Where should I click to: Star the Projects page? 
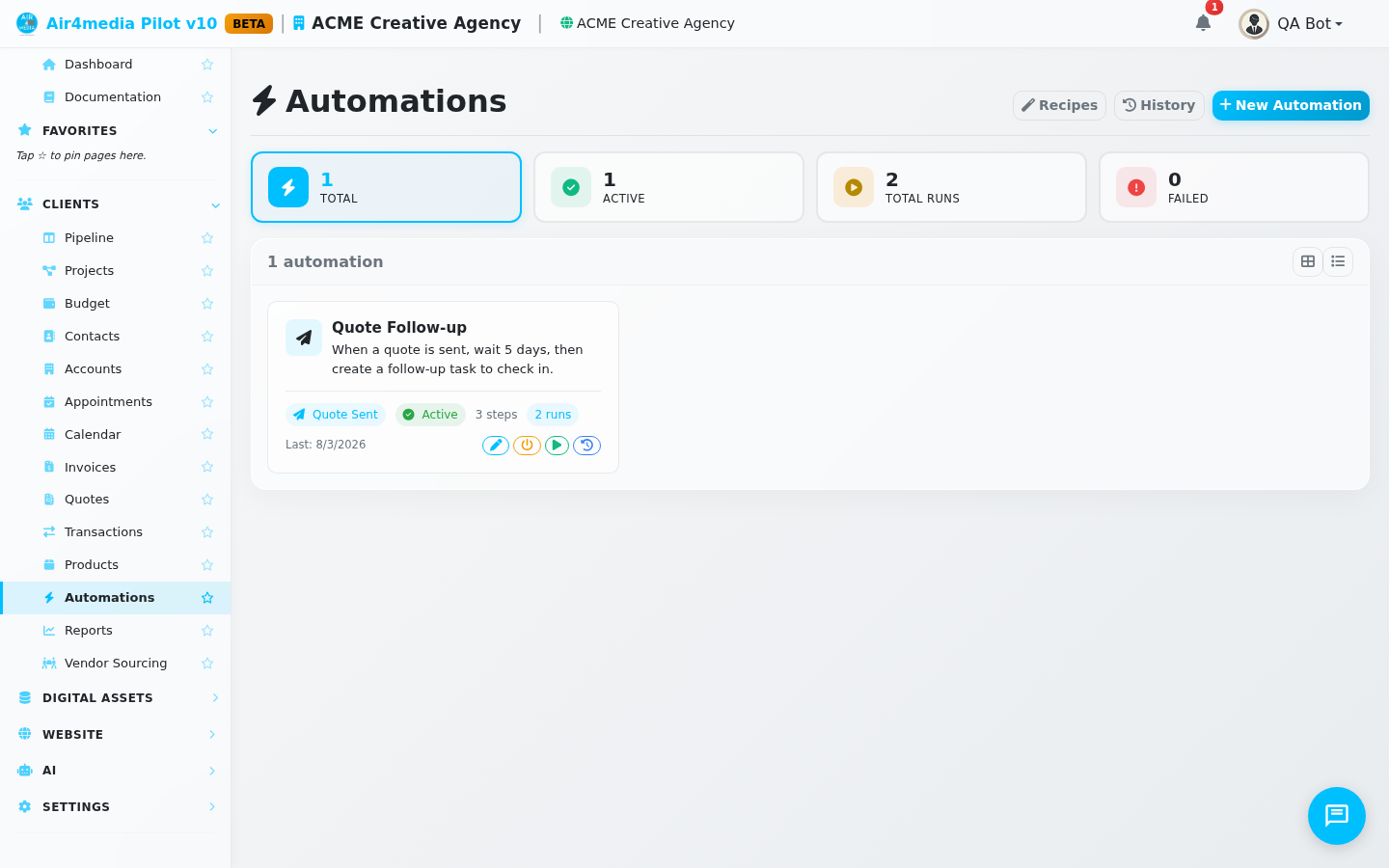click(x=207, y=271)
